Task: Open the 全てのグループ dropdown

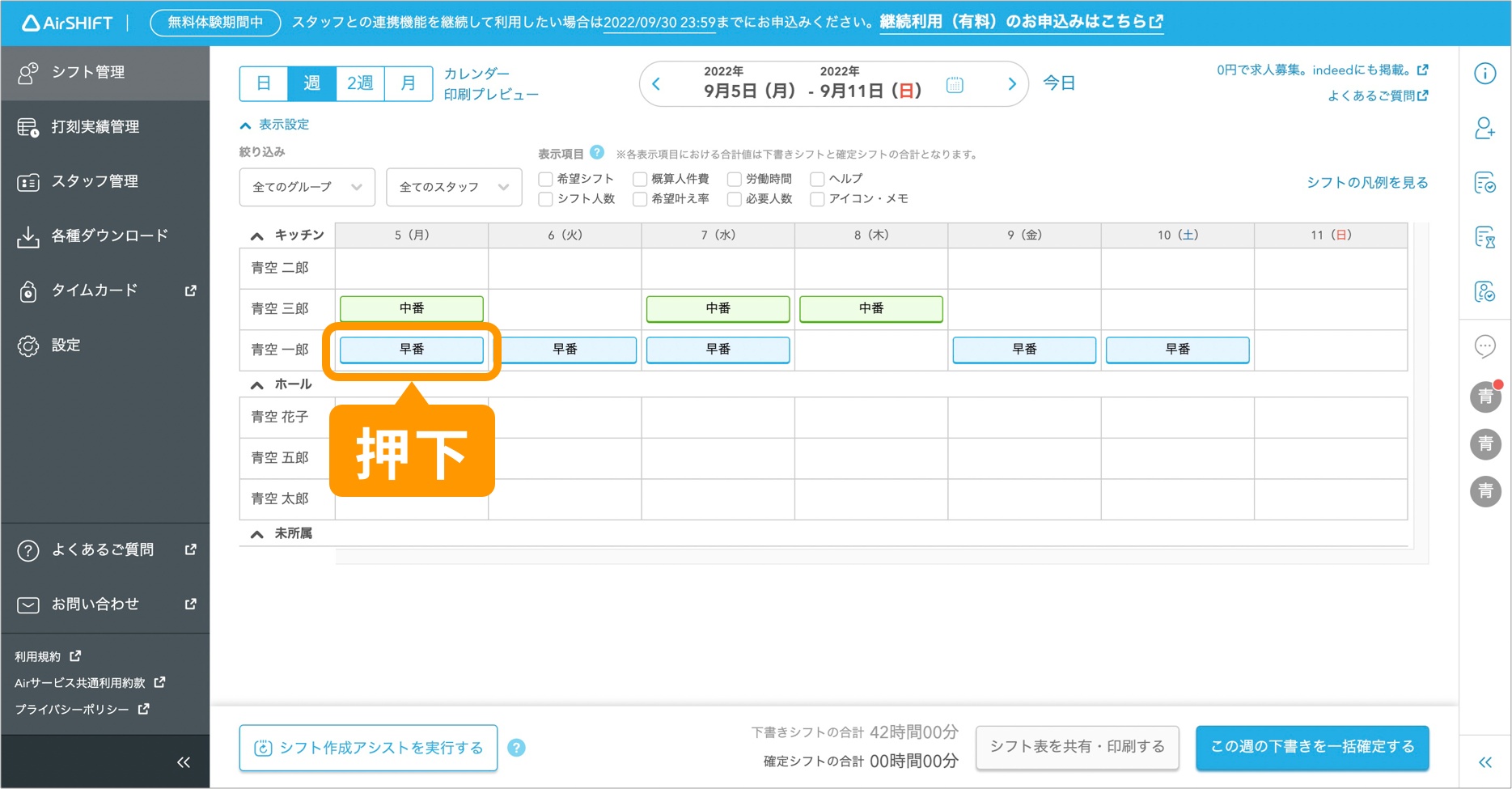Action: pos(307,187)
